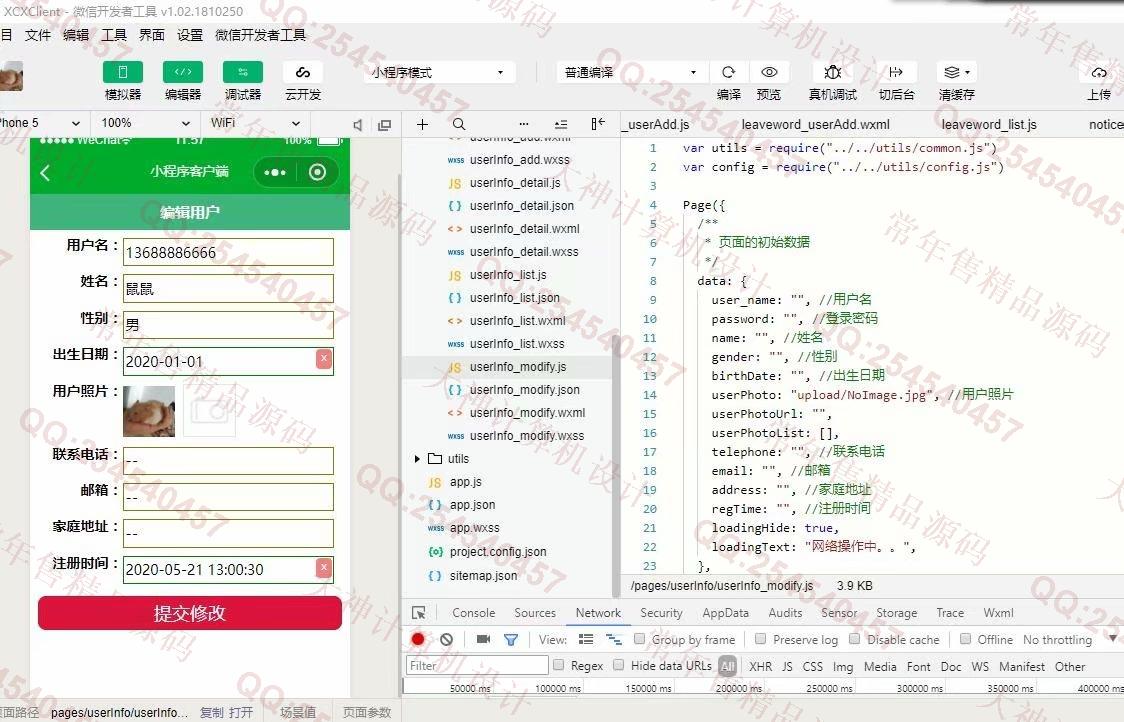Open the 100% zoom dropdown
The height and width of the screenshot is (722, 1124).
tap(146, 123)
